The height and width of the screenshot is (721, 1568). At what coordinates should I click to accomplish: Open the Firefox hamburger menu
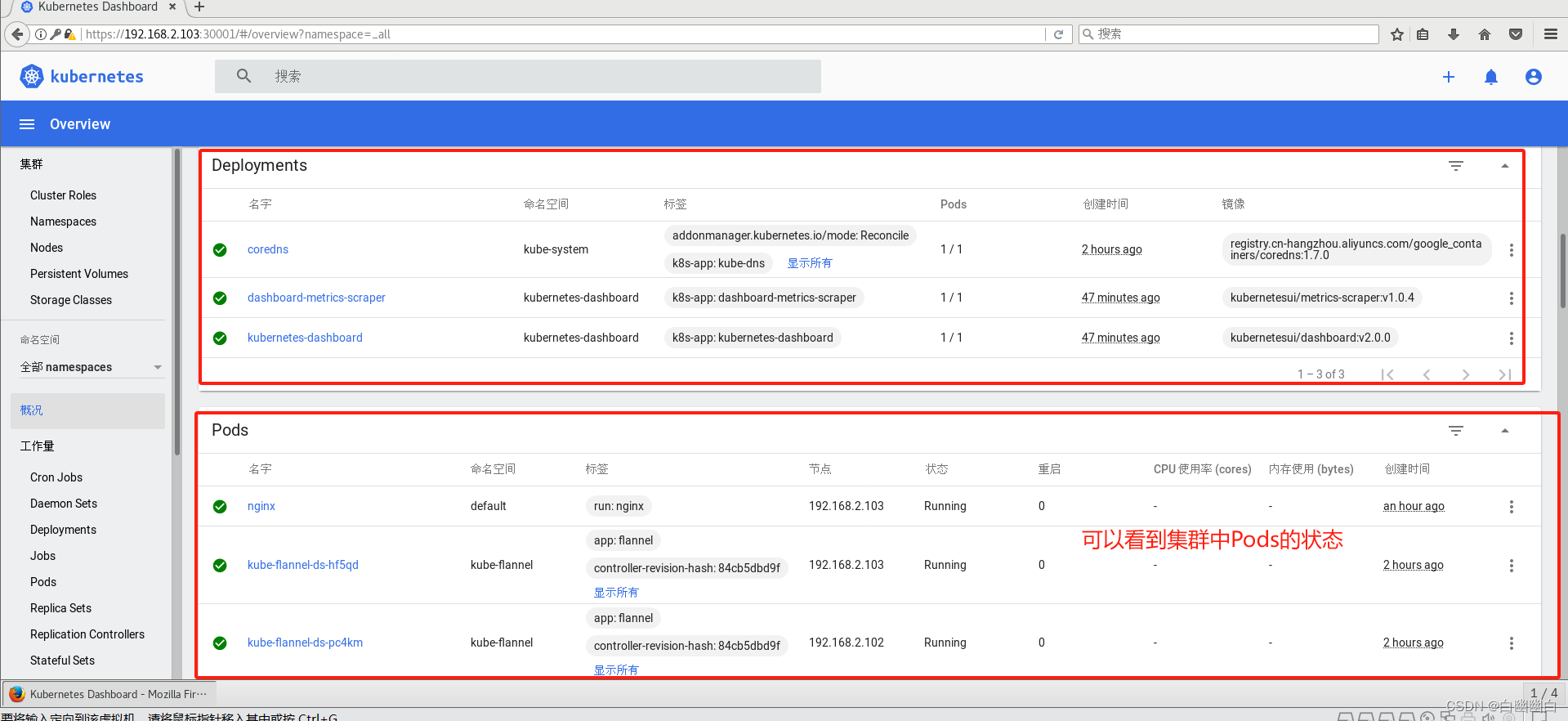(x=1550, y=34)
